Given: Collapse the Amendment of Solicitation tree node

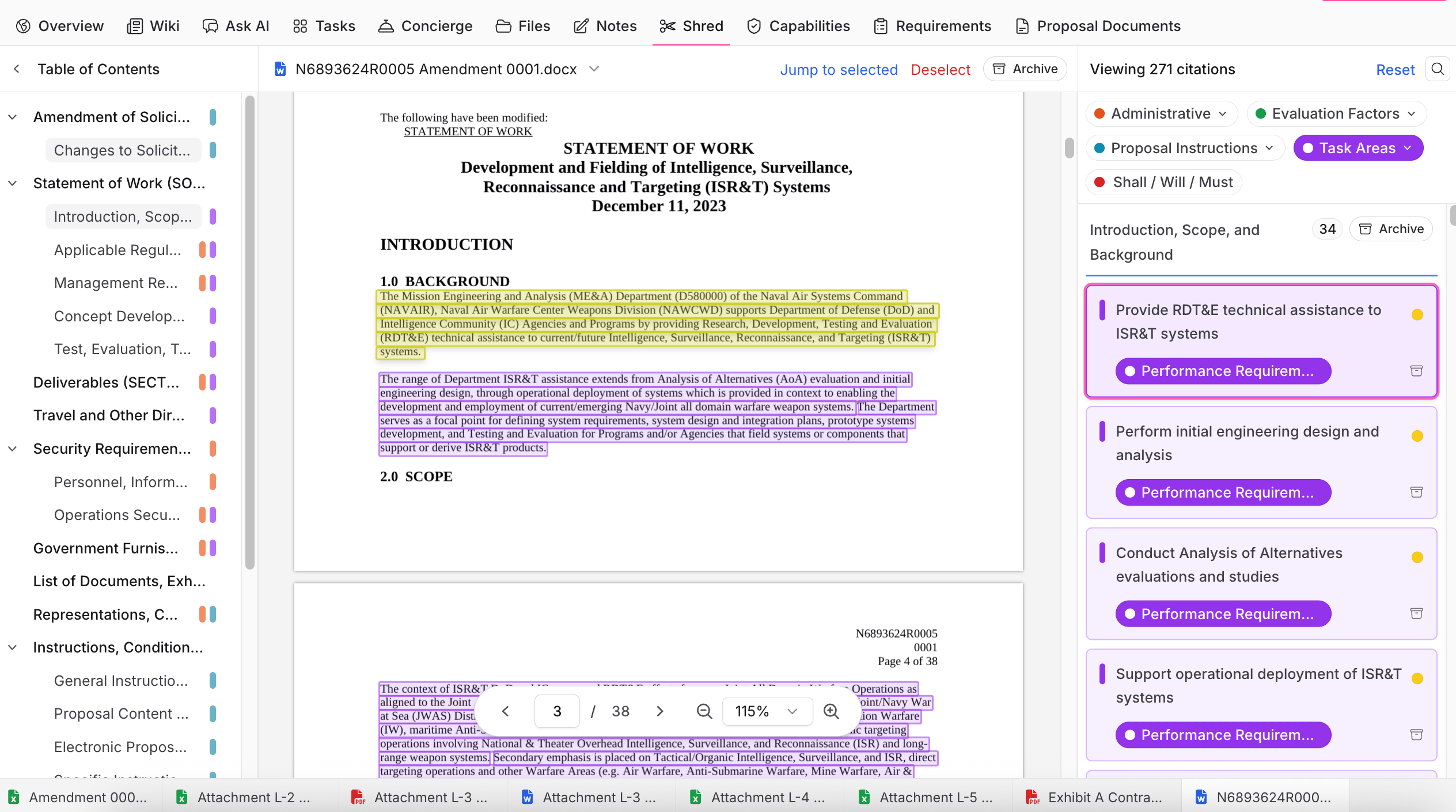Looking at the screenshot, I should (13, 117).
